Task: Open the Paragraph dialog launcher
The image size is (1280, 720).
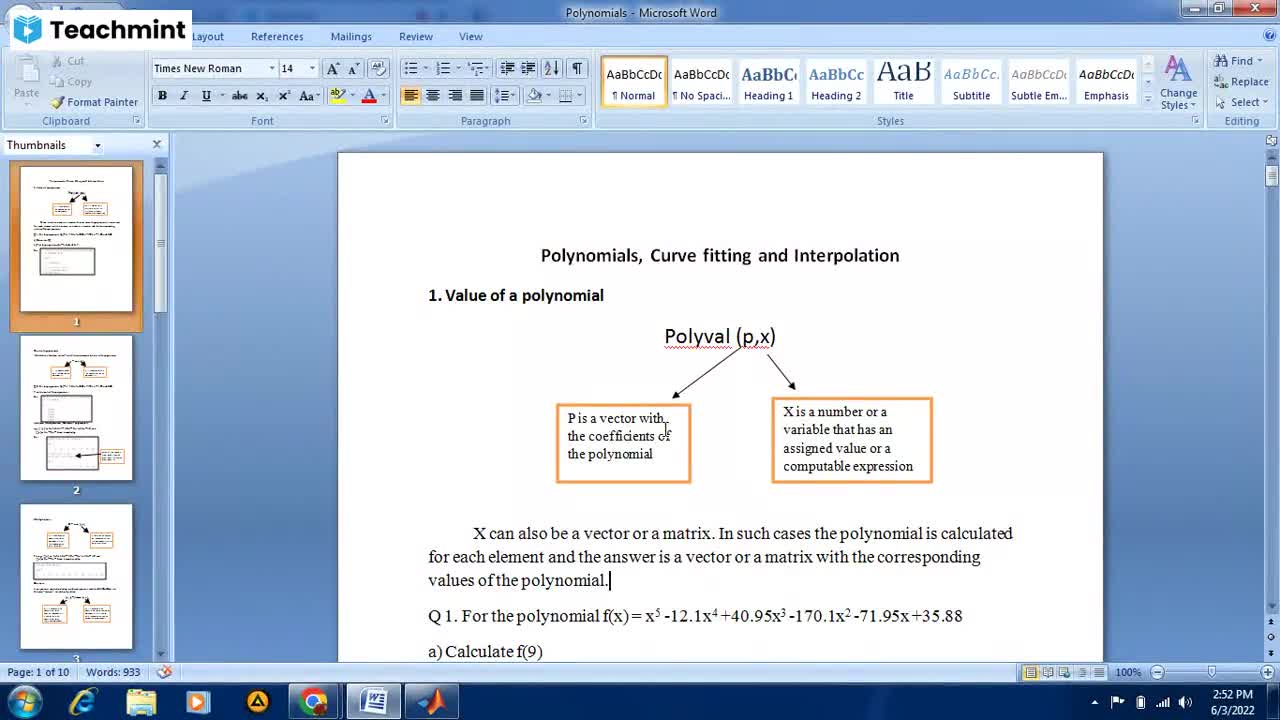Action: tap(583, 121)
